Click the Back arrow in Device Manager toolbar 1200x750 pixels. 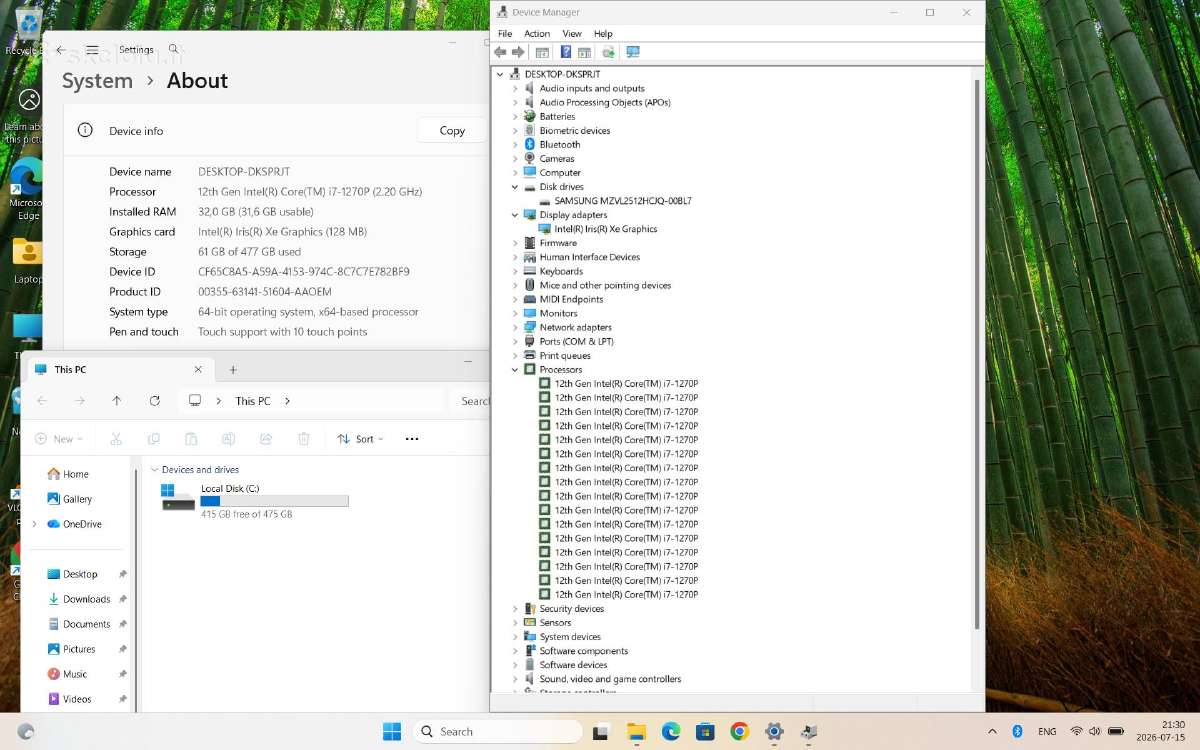(500, 52)
